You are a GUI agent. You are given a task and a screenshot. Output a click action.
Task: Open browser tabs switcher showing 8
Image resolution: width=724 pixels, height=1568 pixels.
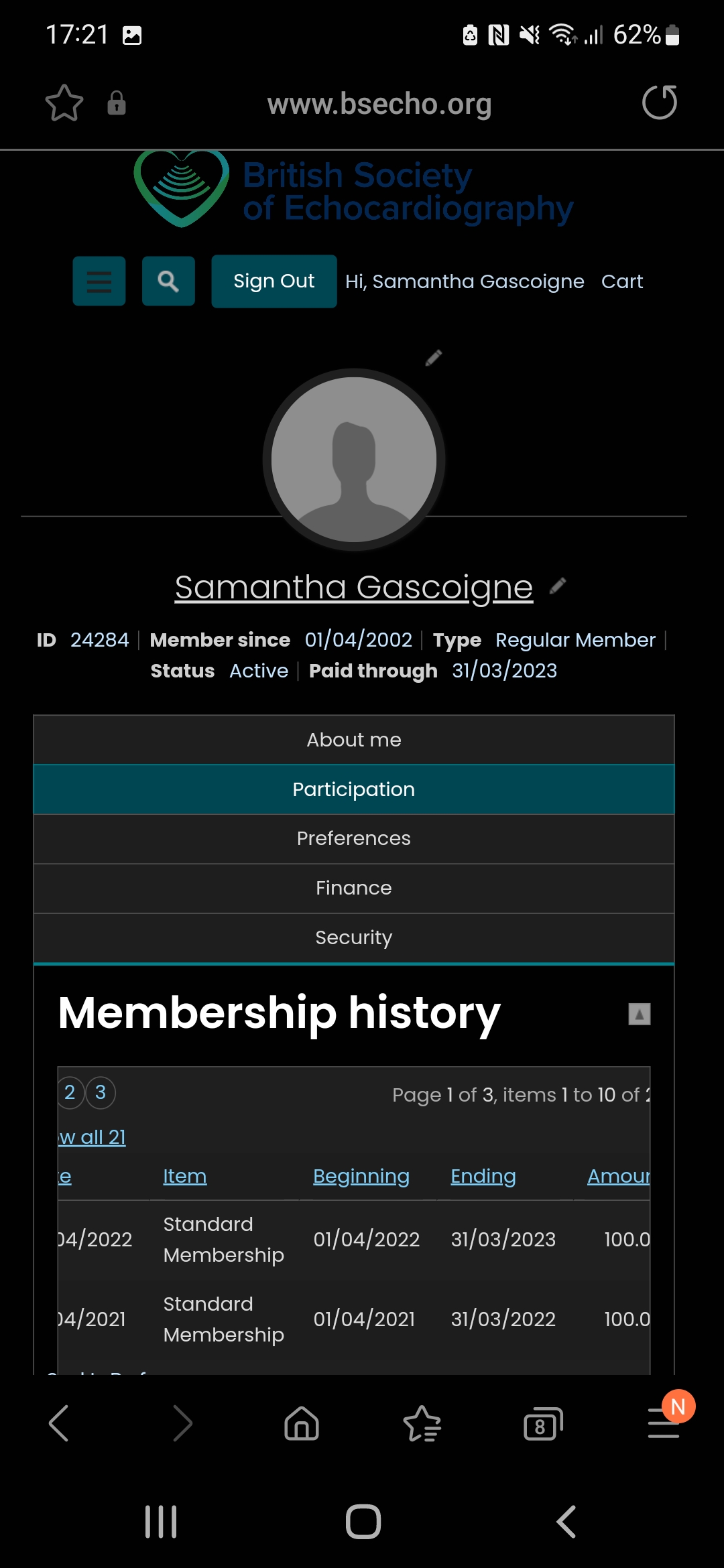click(x=542, y=1424)
